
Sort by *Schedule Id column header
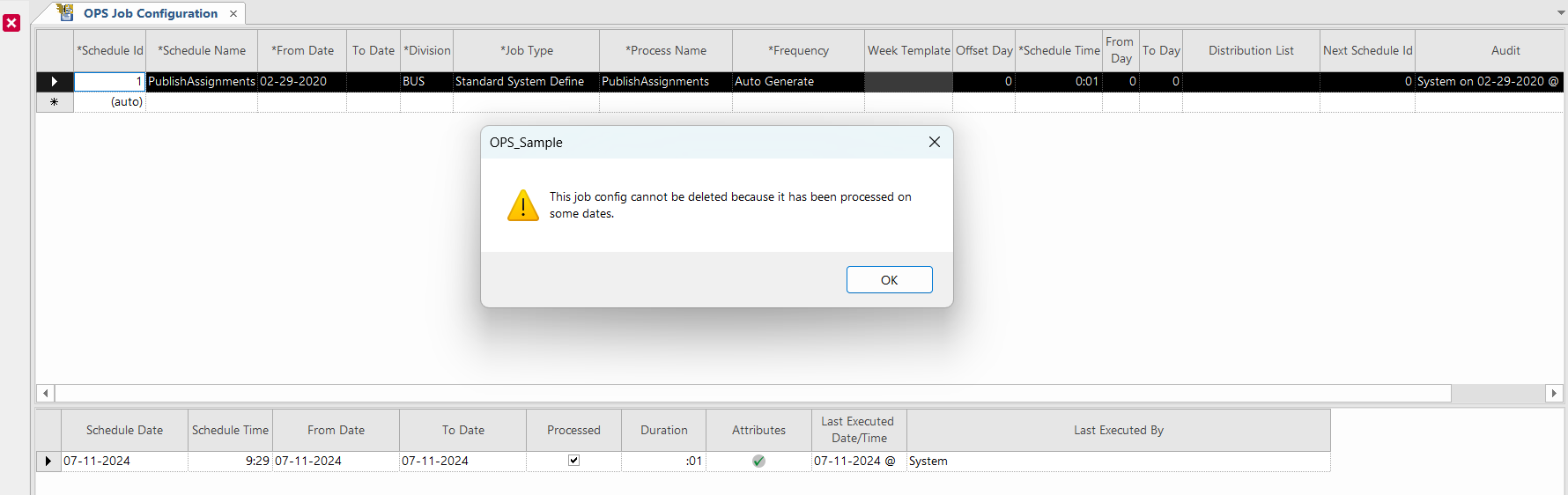pos(109,50)
